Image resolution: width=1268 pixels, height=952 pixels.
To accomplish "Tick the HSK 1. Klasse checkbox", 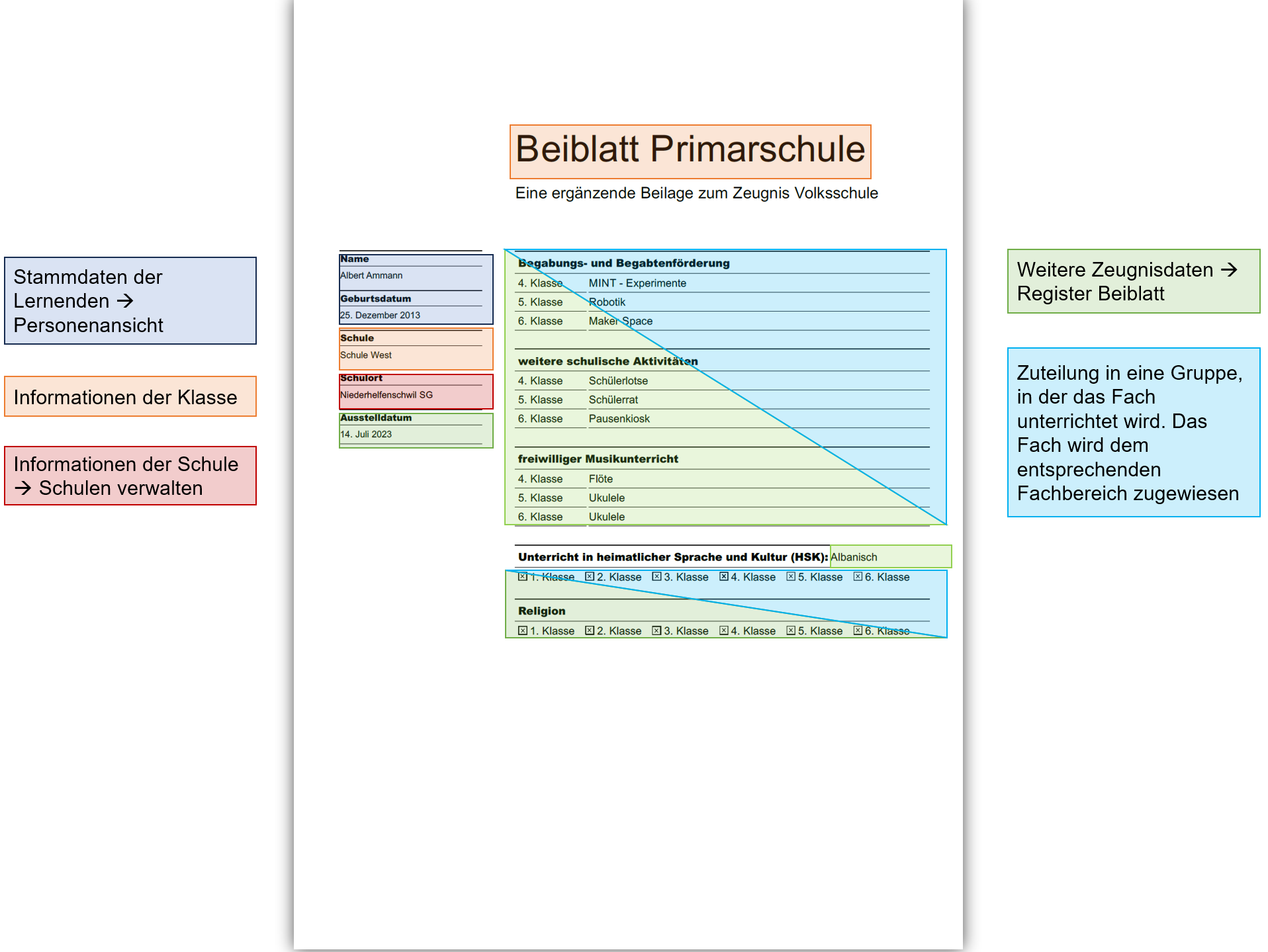I will [522, 577].
